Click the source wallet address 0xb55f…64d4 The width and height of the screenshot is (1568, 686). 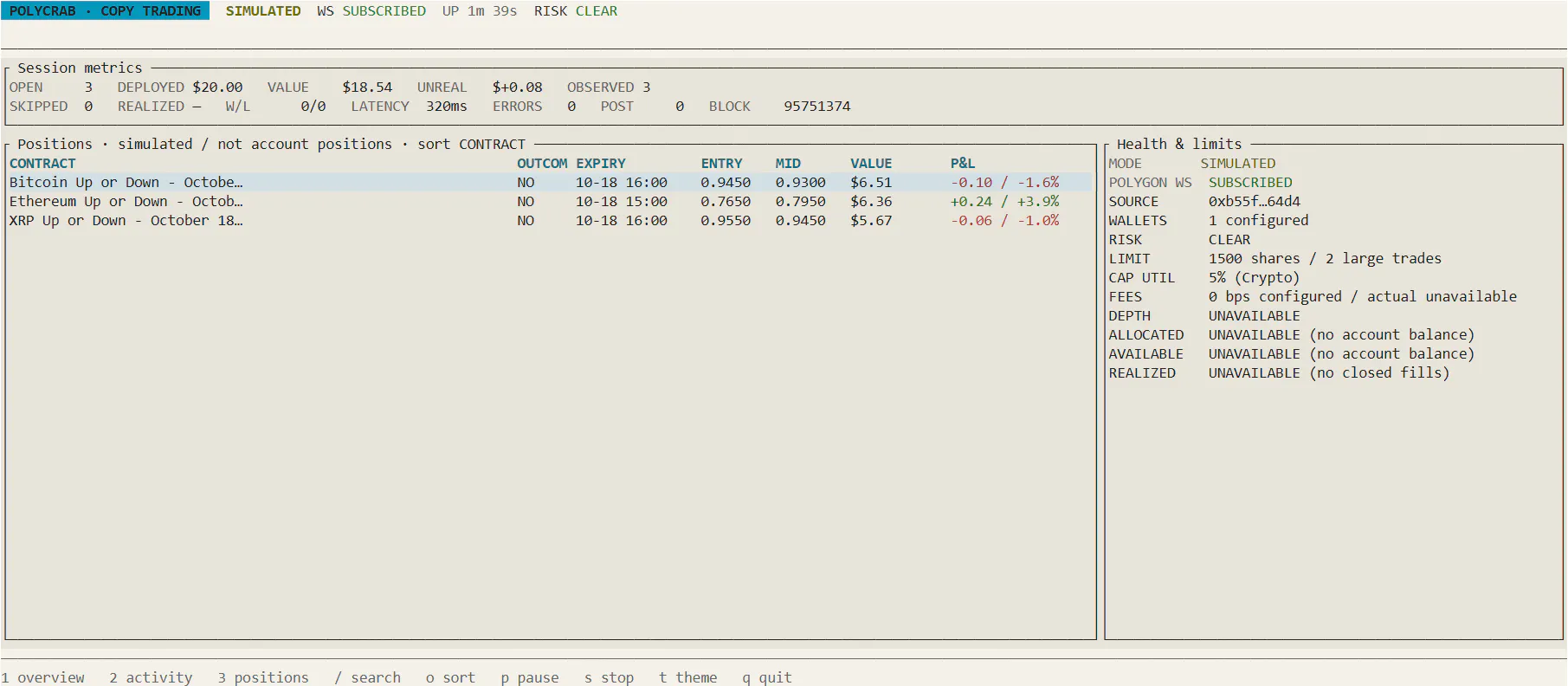click(x=1255, y=202)
